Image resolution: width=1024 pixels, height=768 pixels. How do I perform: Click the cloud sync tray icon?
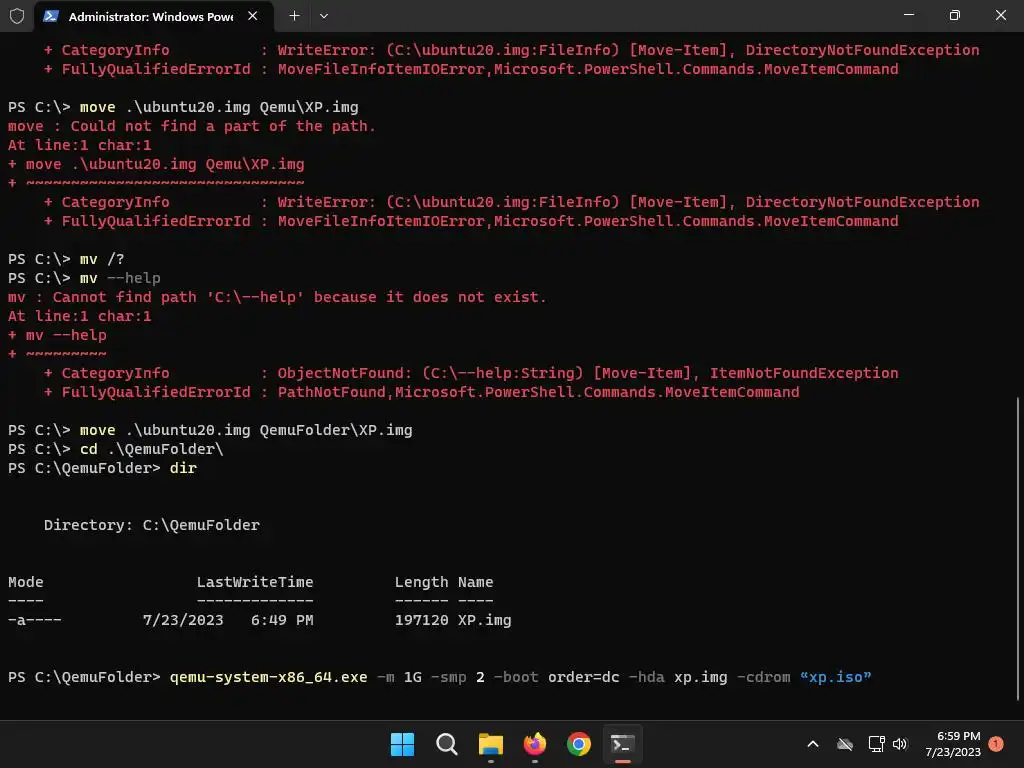tap(845, 744)
